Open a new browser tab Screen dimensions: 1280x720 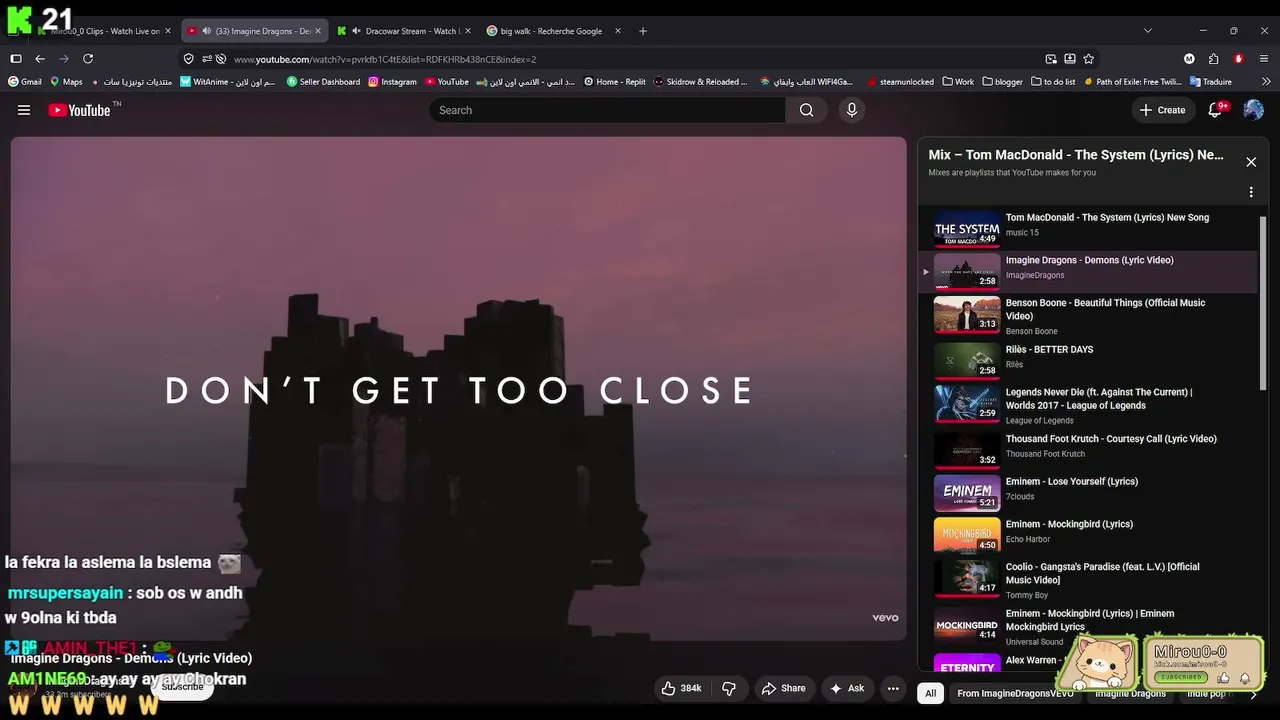pyautogui.click(x=643, y=31)
